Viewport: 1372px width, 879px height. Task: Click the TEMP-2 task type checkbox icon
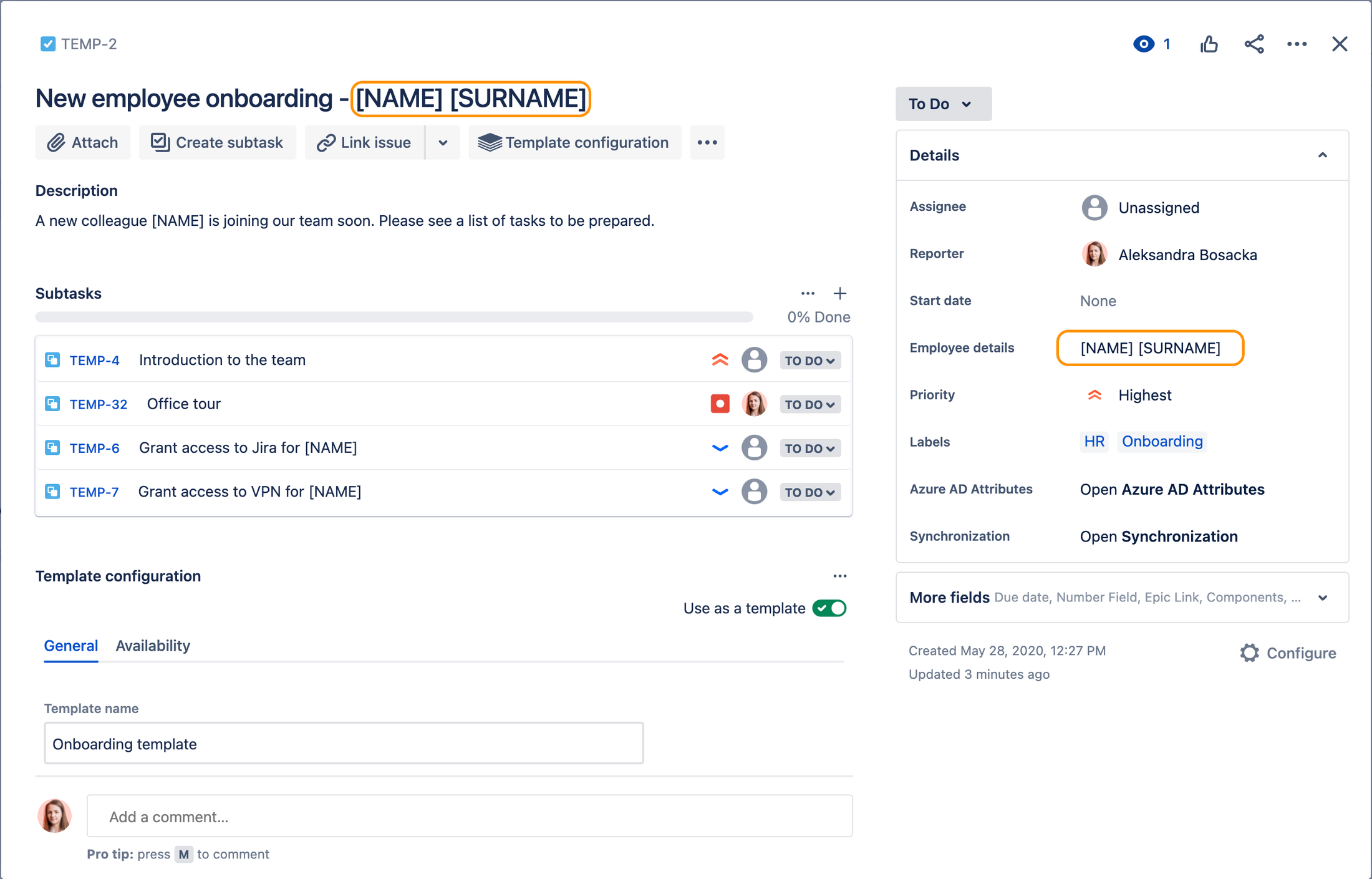point(48,44)
